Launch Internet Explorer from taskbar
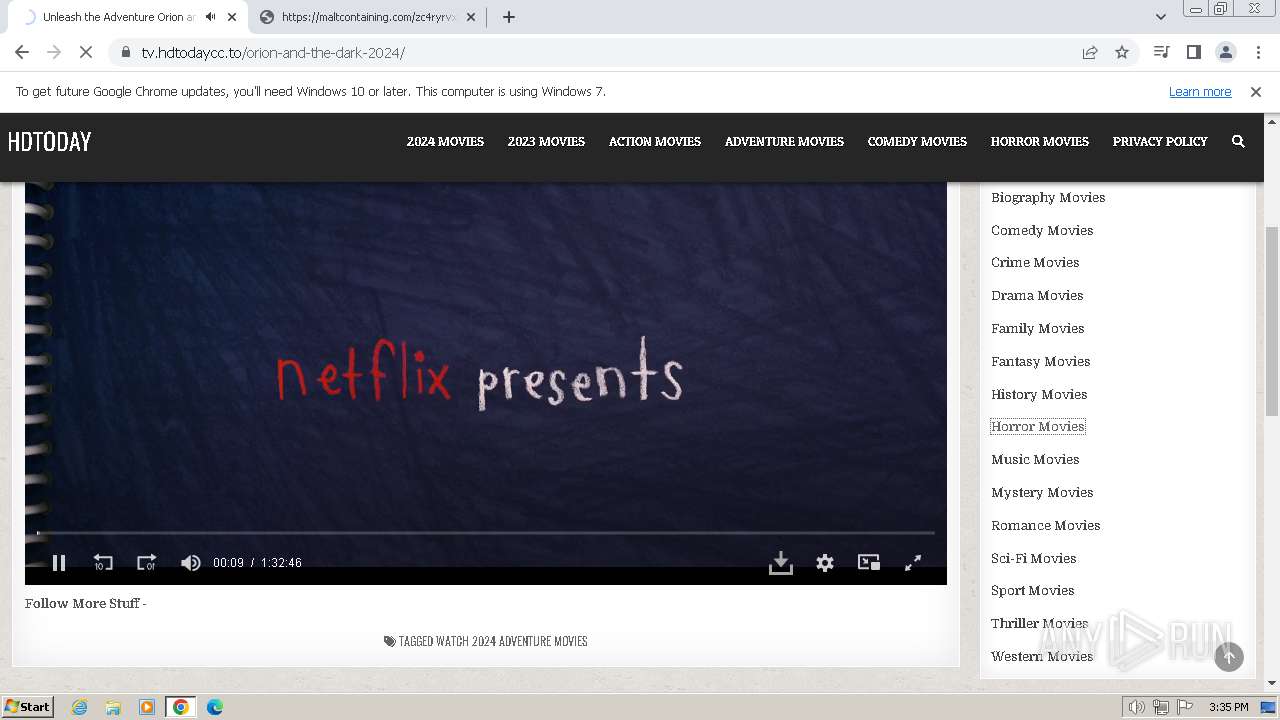1280x720 pixels. (80, 707)
